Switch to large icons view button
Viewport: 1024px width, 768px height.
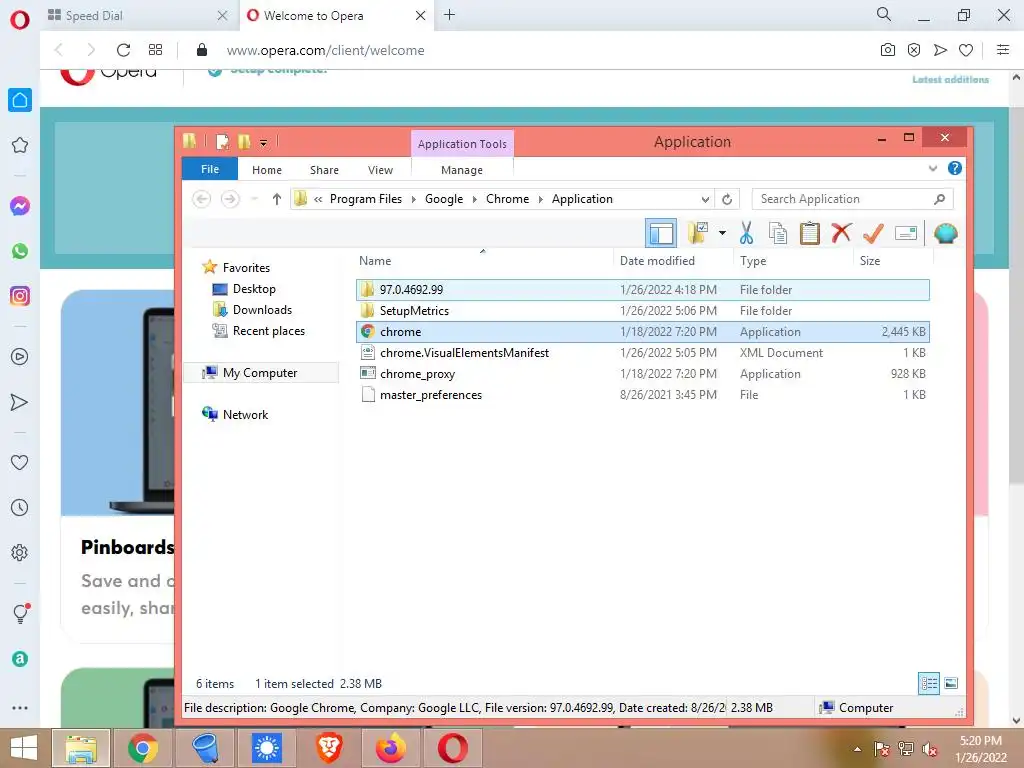click(x=951, y=683)
